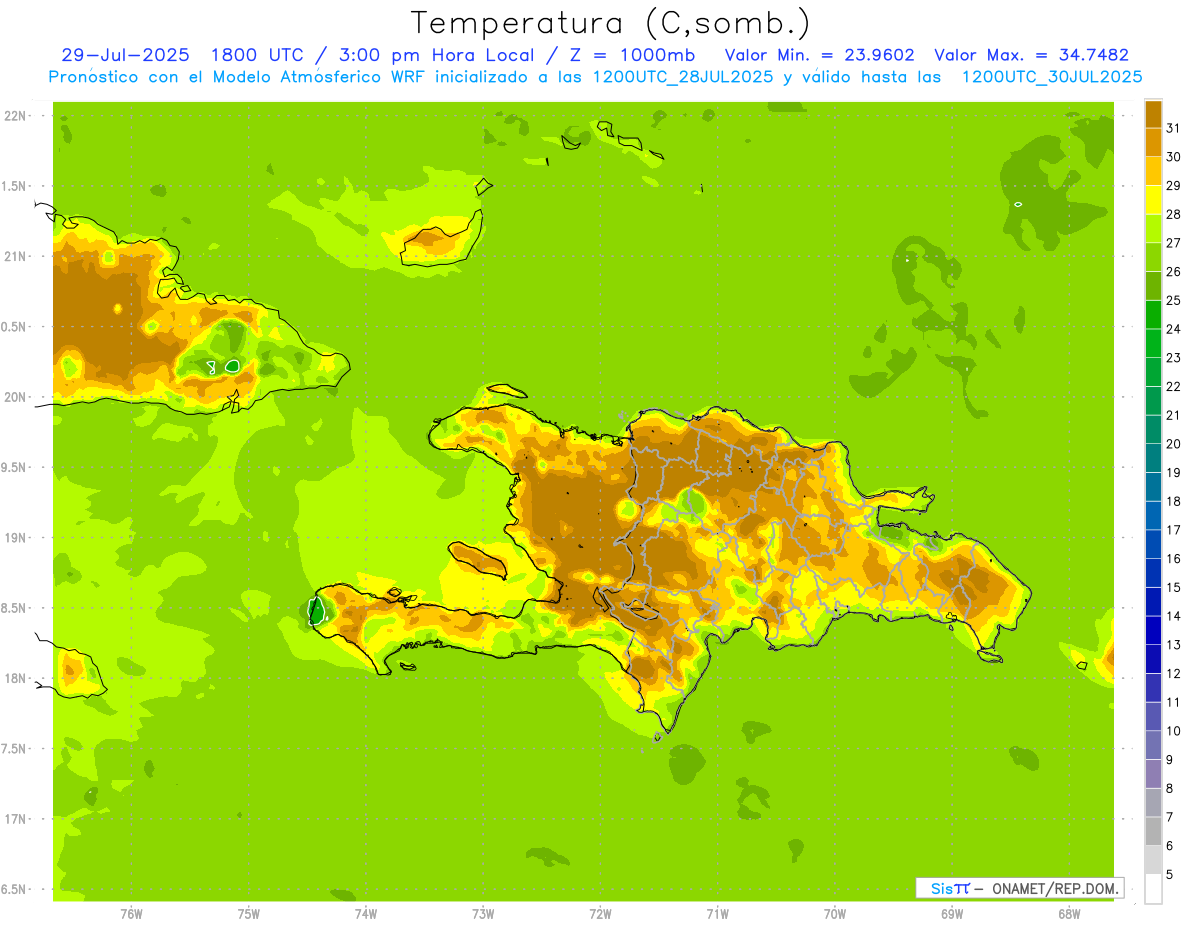Click the '72W' longitude axis label
This screenshot has width=1200, height=927.
pos(600,914)
